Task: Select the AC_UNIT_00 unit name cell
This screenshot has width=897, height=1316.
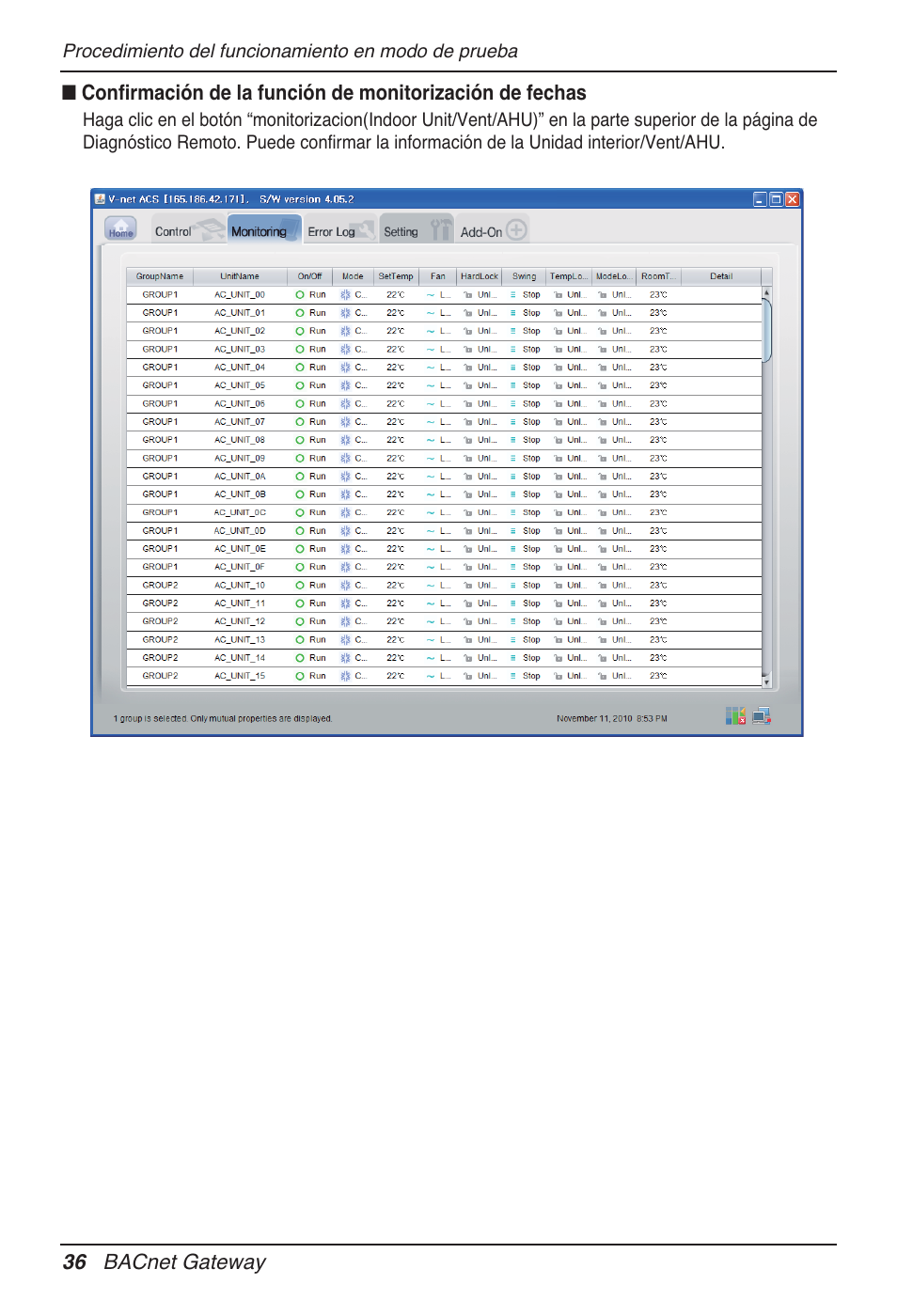Action: click(x=240, y=295)
